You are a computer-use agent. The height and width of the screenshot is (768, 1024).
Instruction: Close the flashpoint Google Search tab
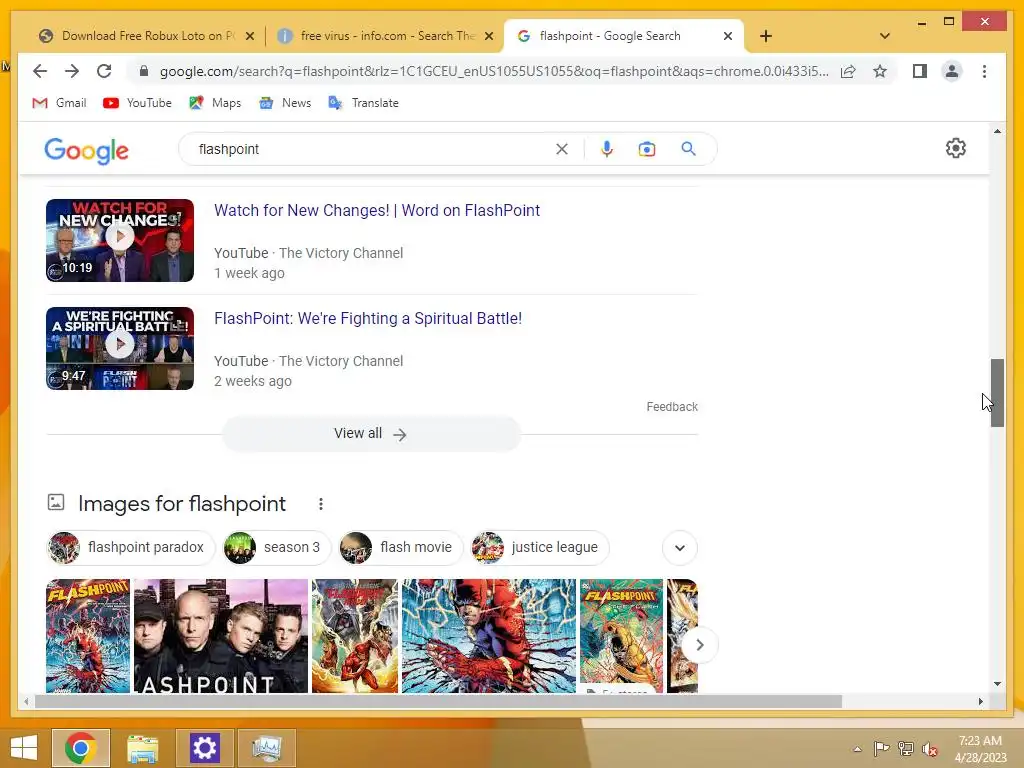(728, 36)
